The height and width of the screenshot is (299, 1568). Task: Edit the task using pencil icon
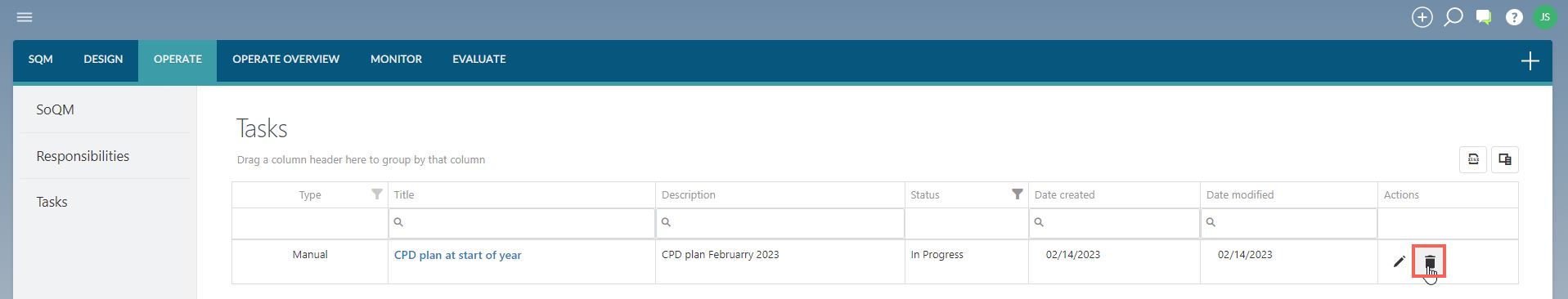pyautogui.click(x=1399, y=262)
